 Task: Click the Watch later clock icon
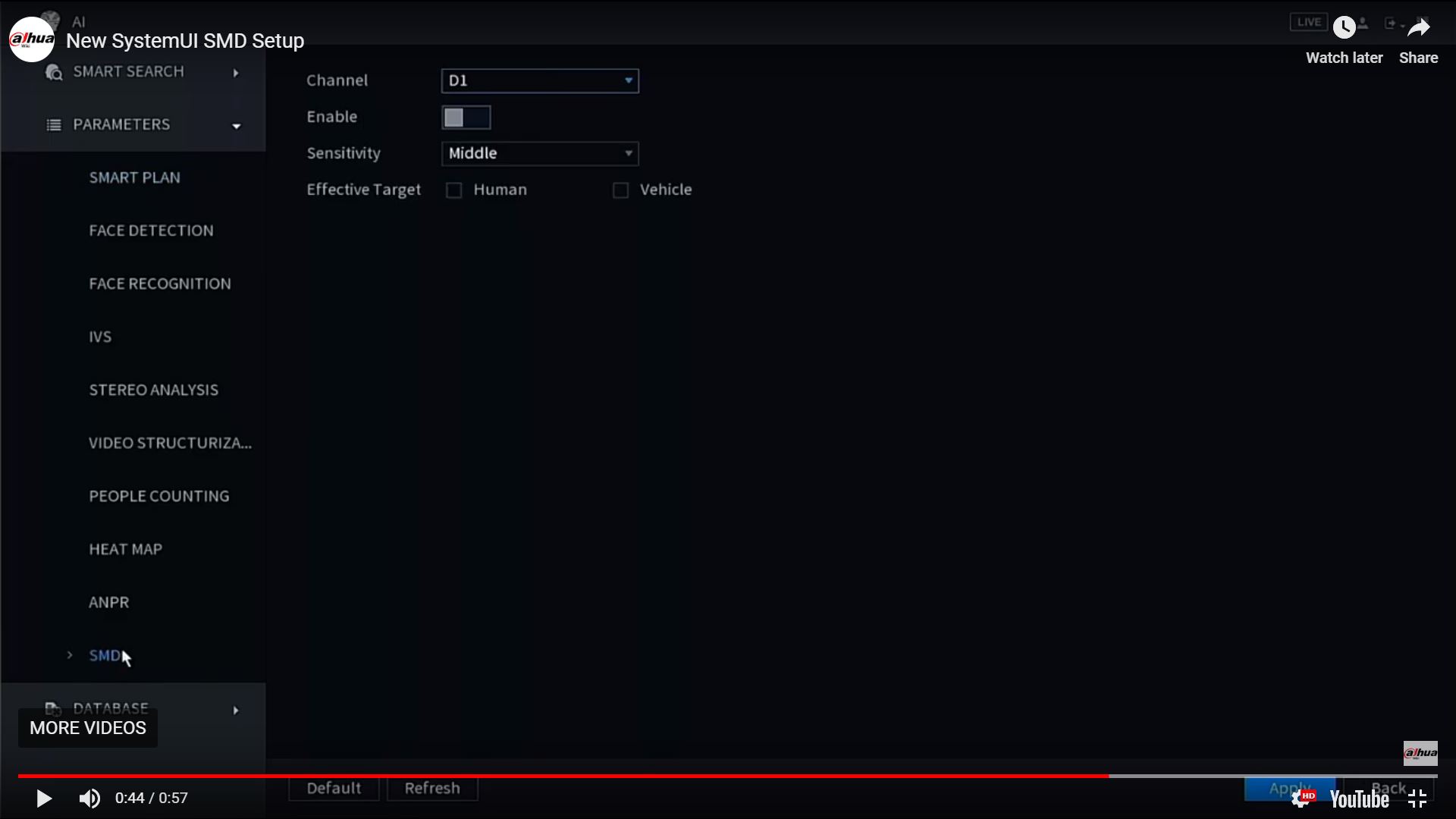point(1344,28)
